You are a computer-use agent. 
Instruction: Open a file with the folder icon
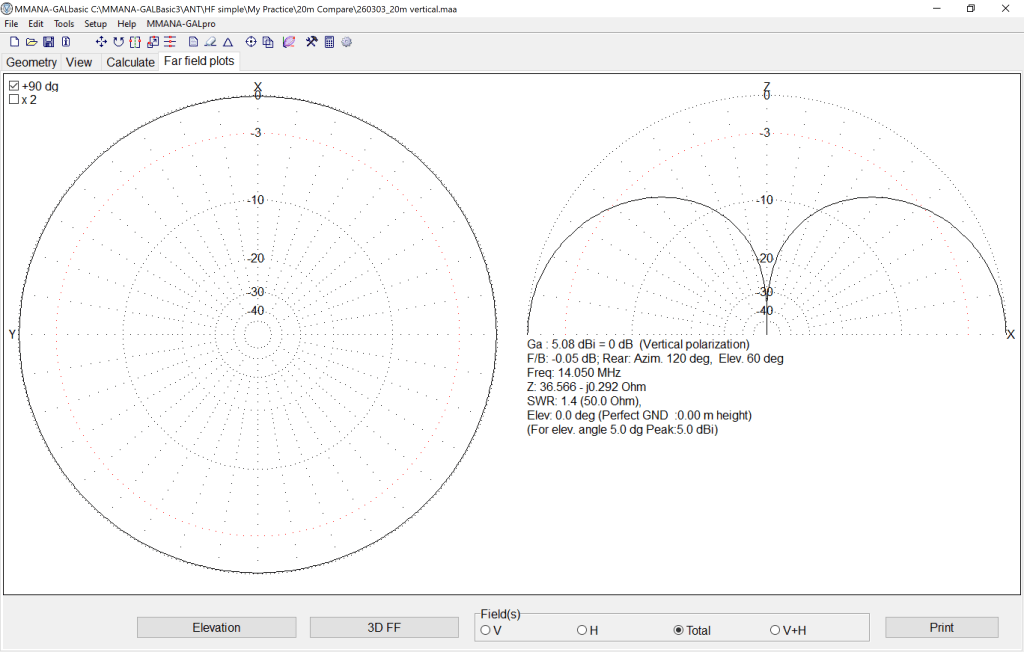[x=31, y=42]
